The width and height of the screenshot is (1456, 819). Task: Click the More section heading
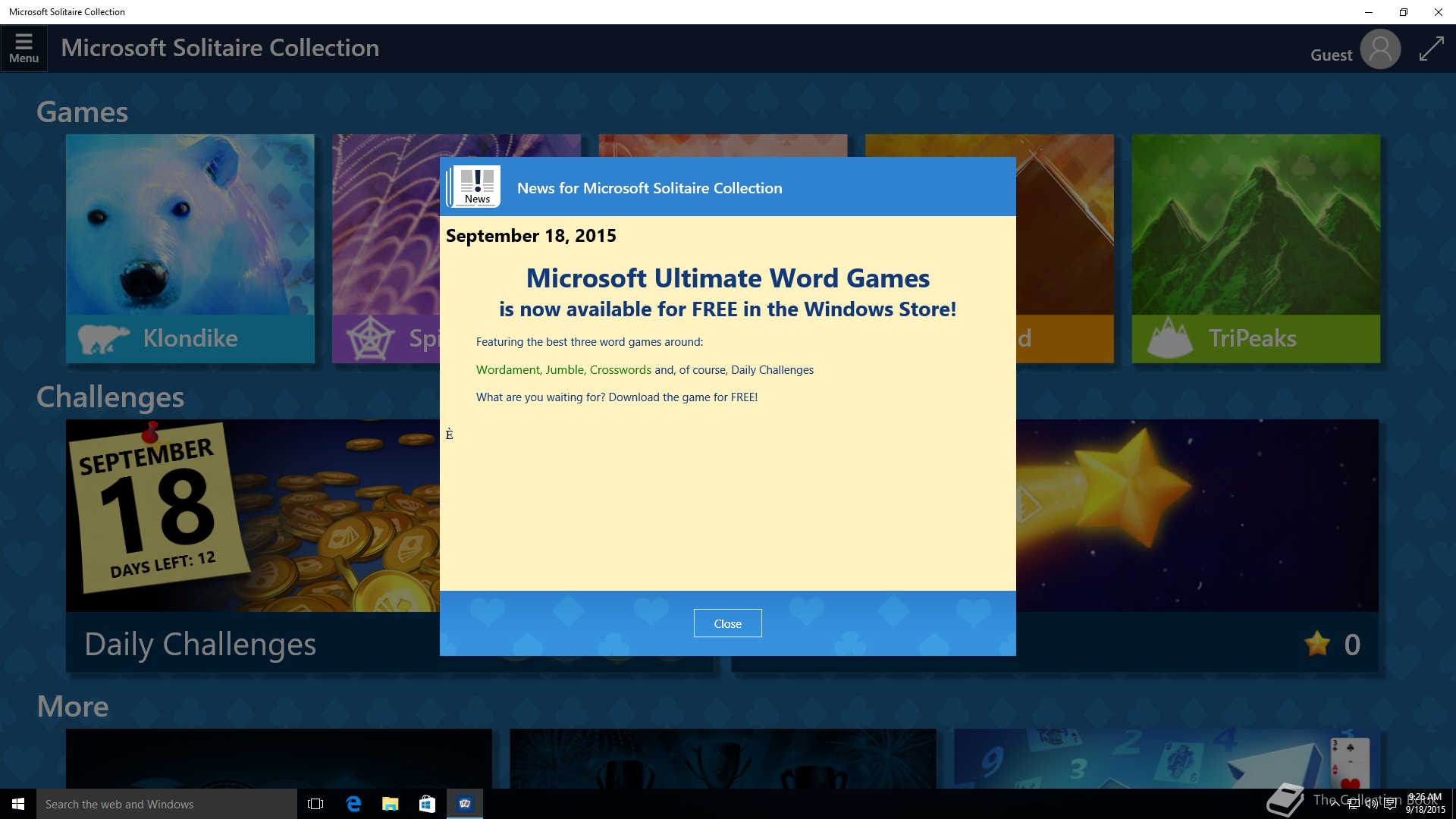coord(73,707)
